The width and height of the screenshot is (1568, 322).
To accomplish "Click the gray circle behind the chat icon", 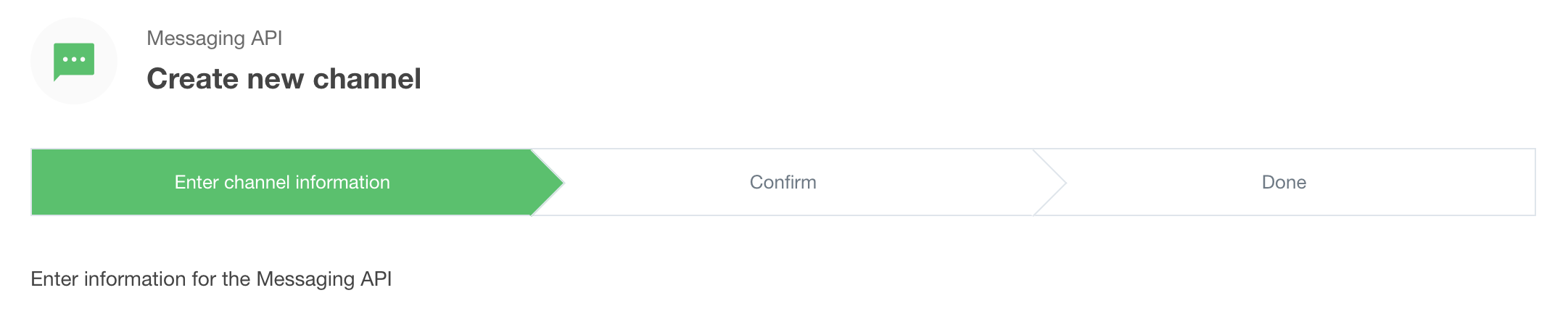I will (74, 61).
